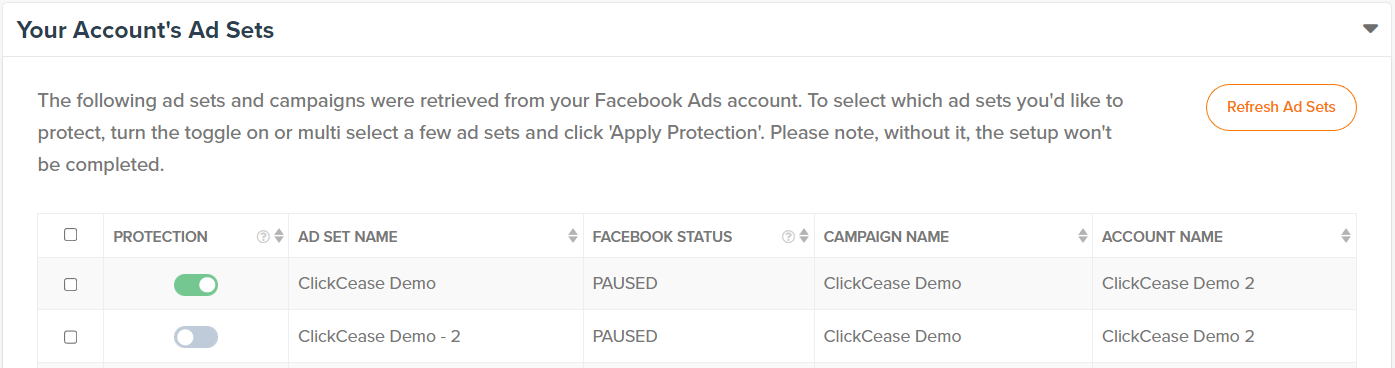Open the Protection column help icon
This screenshot has width=1395, height=368.
[263, 237]
